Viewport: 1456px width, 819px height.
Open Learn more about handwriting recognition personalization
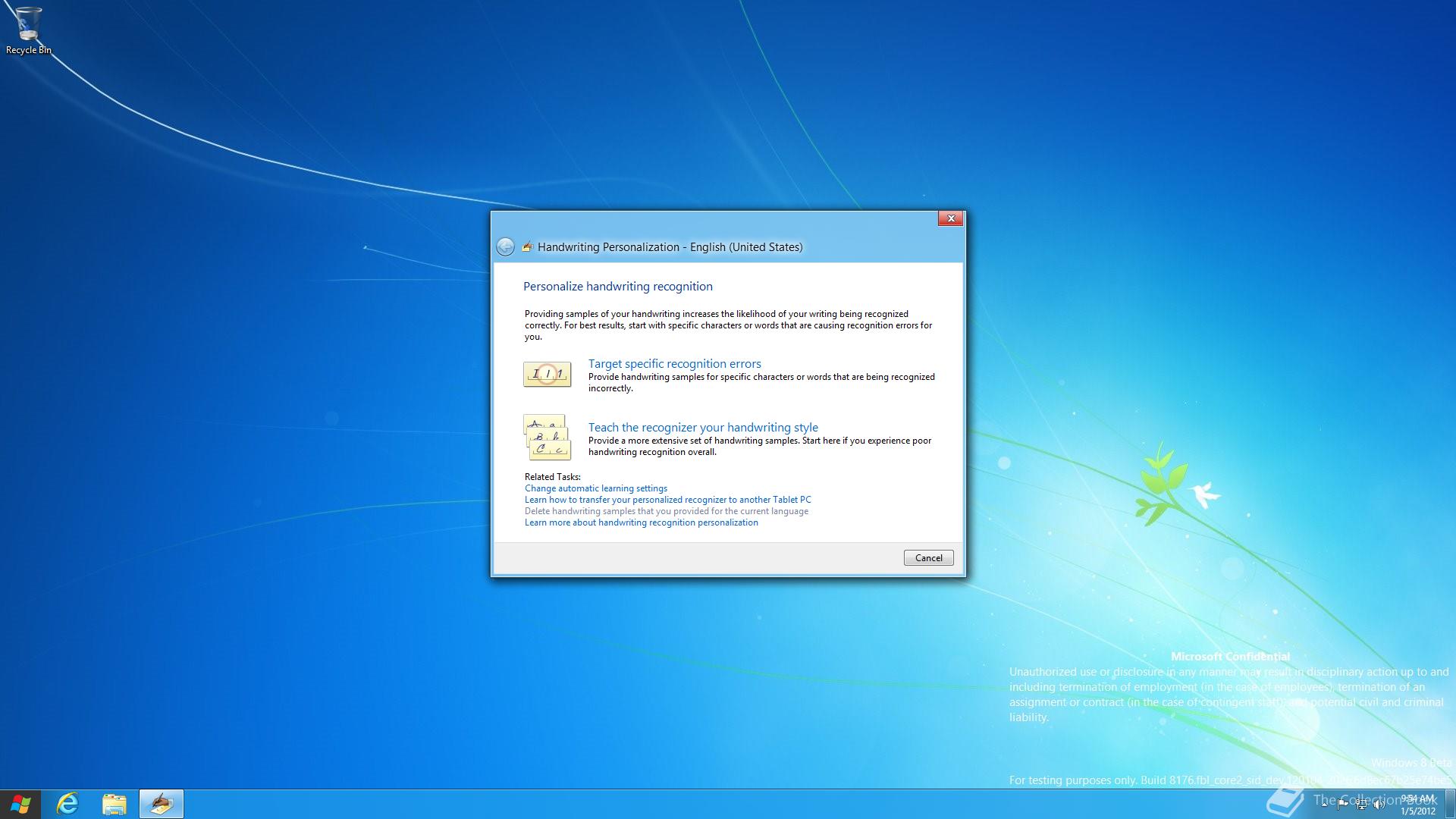pos(641,522)
